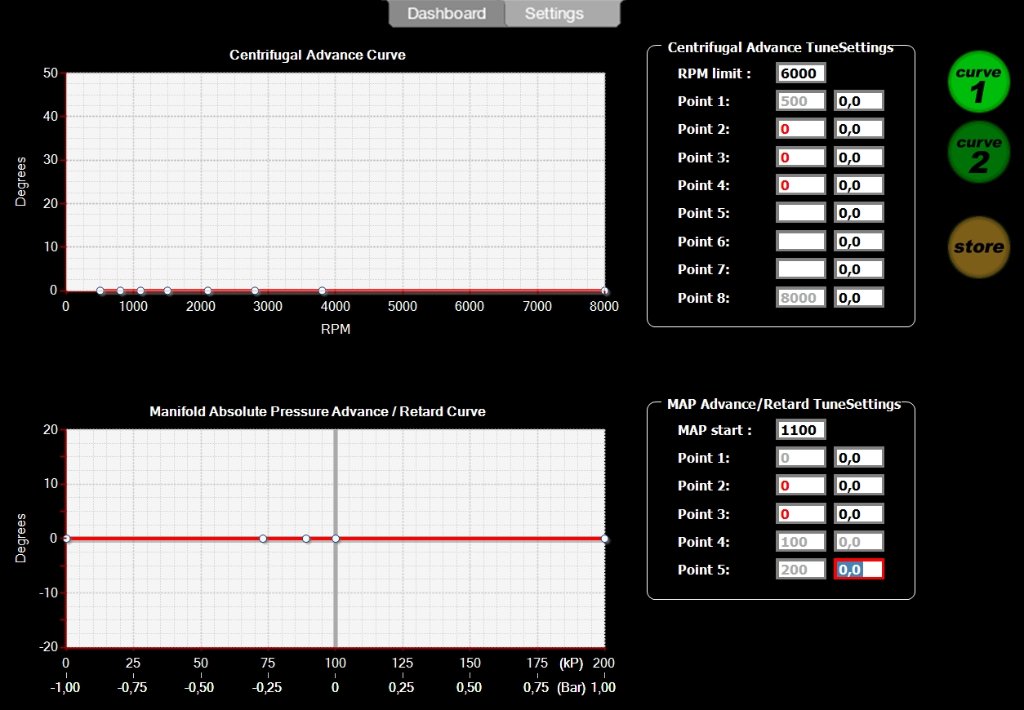
Task: Open the Dashboard tab
Action: [446, 14]
